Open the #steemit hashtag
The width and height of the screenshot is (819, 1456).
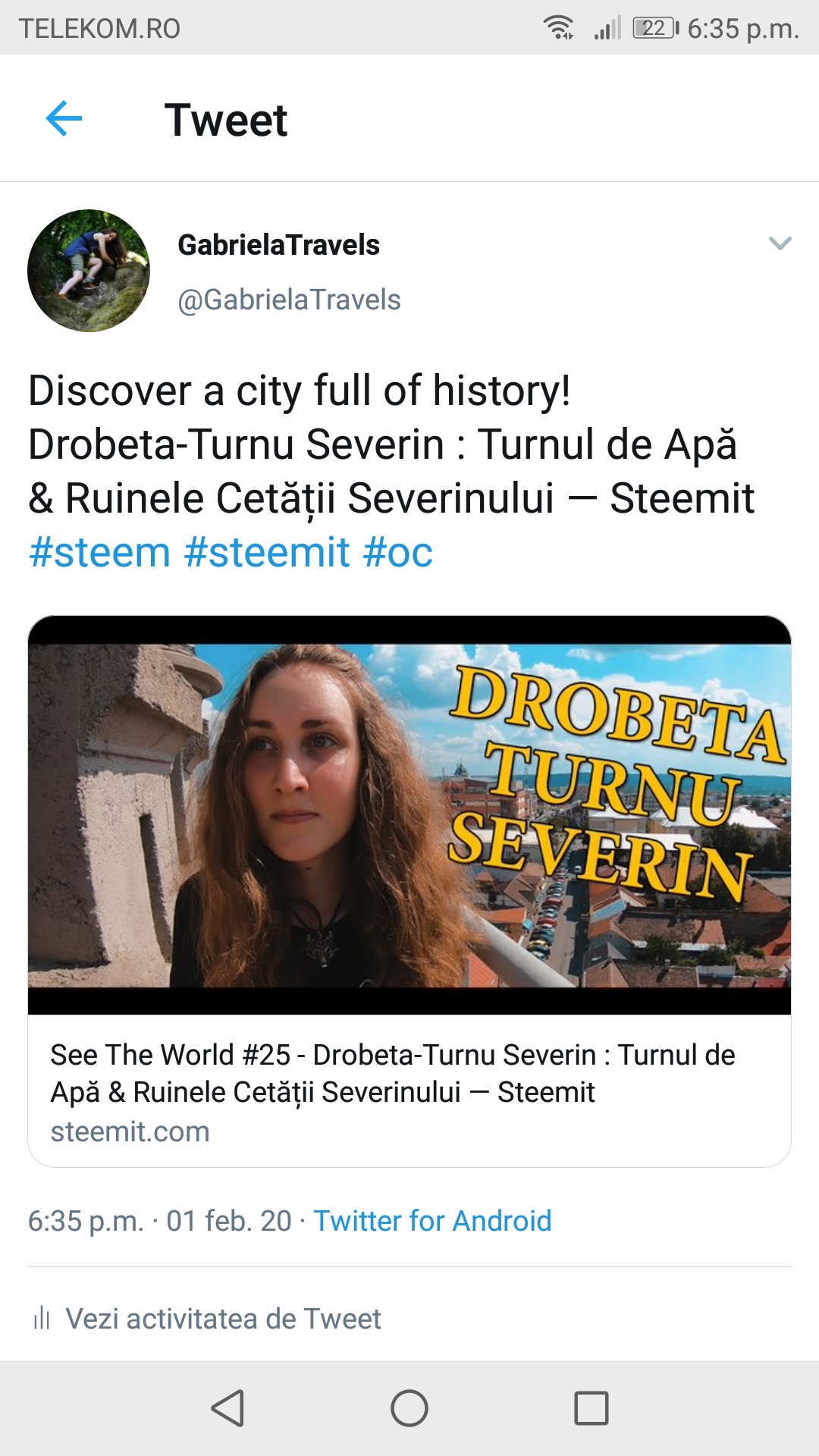click(x=267, y=552)
